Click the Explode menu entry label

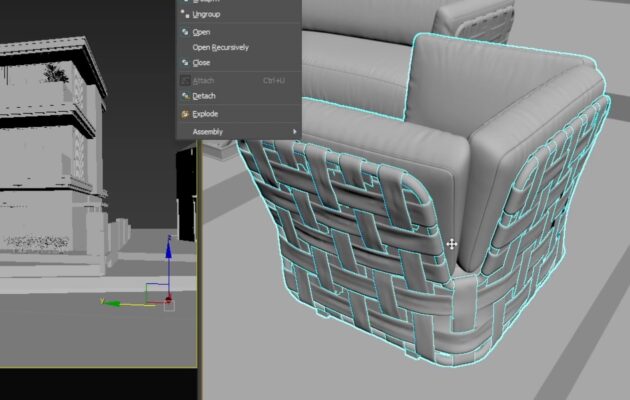click(205, 114)
